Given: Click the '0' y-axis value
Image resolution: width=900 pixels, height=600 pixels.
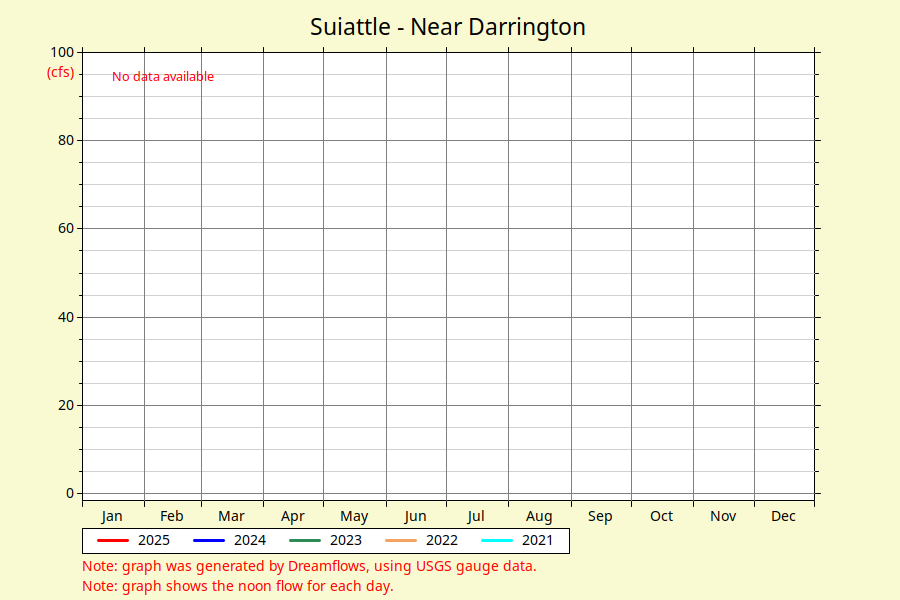Looking at the screenshot, I should 70,493.
